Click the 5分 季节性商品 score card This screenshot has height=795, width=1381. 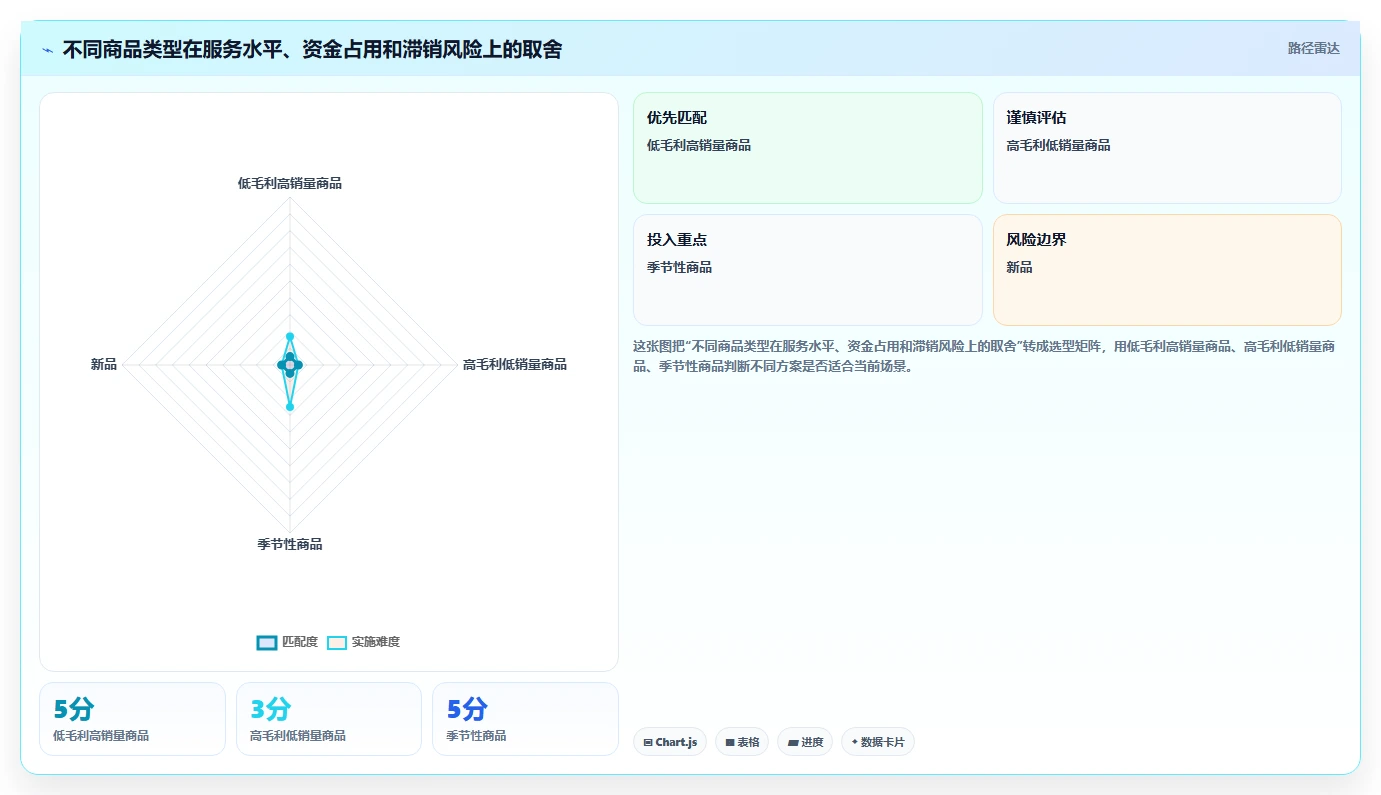[525, 719]
